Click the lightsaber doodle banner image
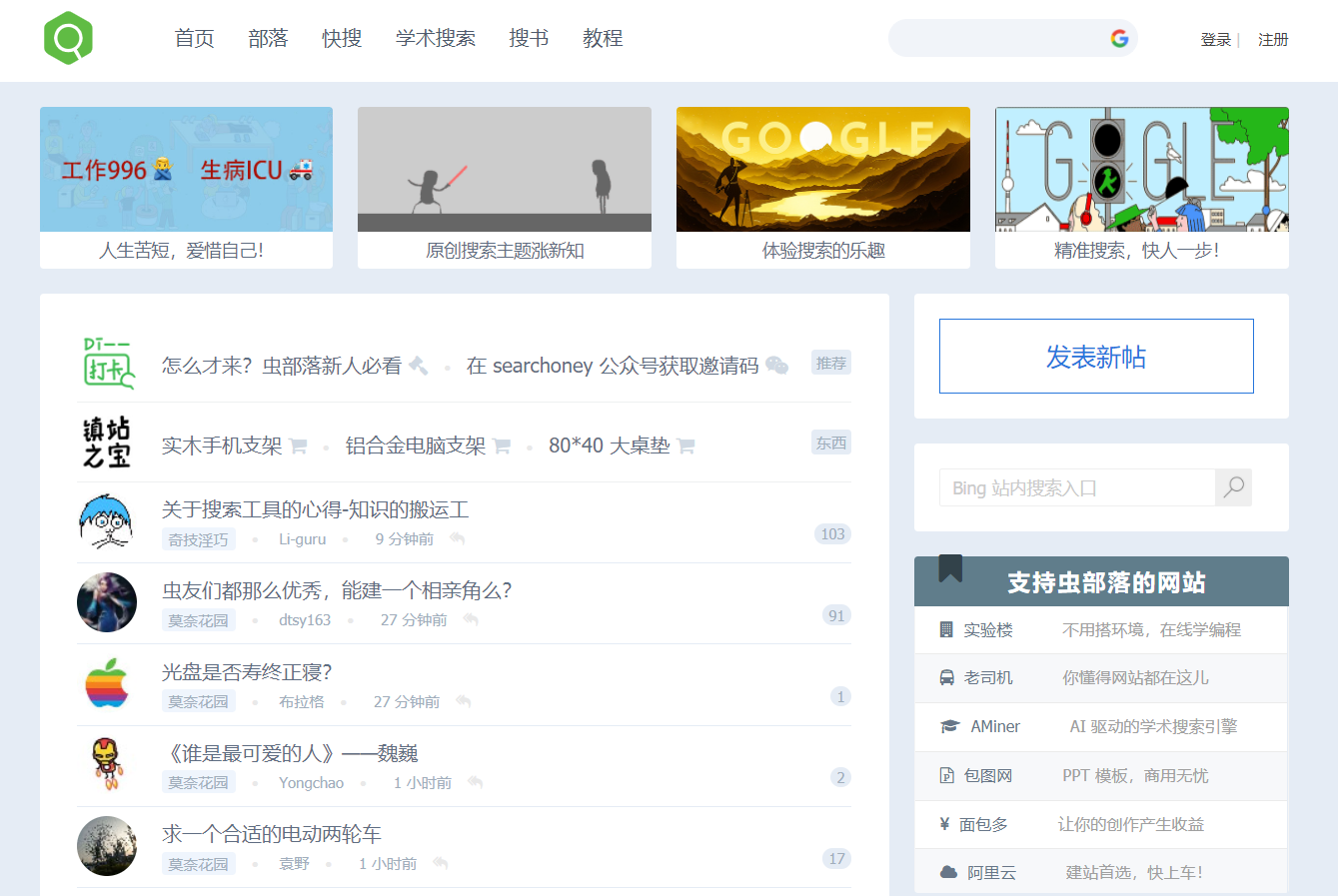The width and height of the screenshot is (1338, 896). click(505, 169)
